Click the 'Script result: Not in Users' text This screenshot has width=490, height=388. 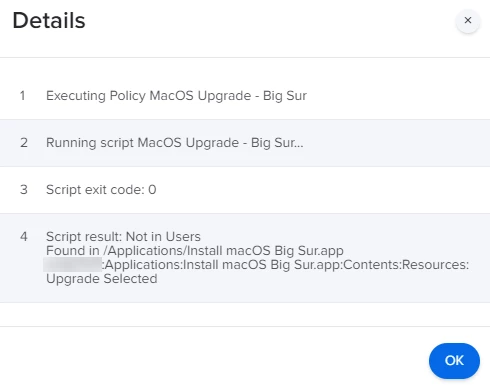tap(123, 237)
